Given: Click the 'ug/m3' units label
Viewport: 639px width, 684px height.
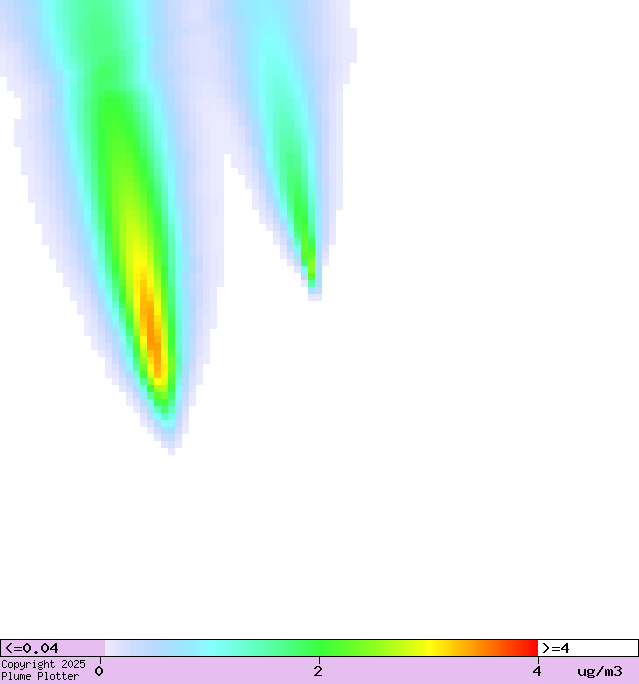Looking at the screenshot, I should point(599,671).
